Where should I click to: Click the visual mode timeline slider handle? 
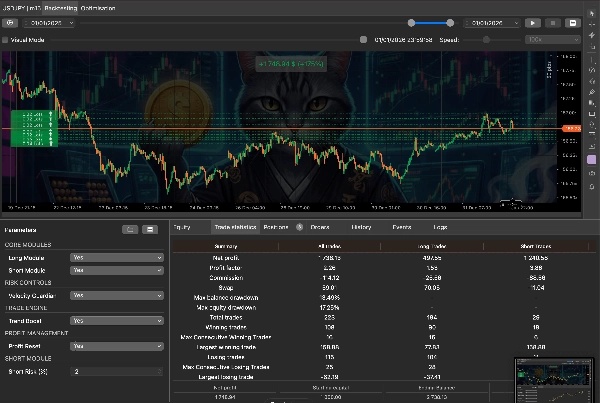point(363,39)
